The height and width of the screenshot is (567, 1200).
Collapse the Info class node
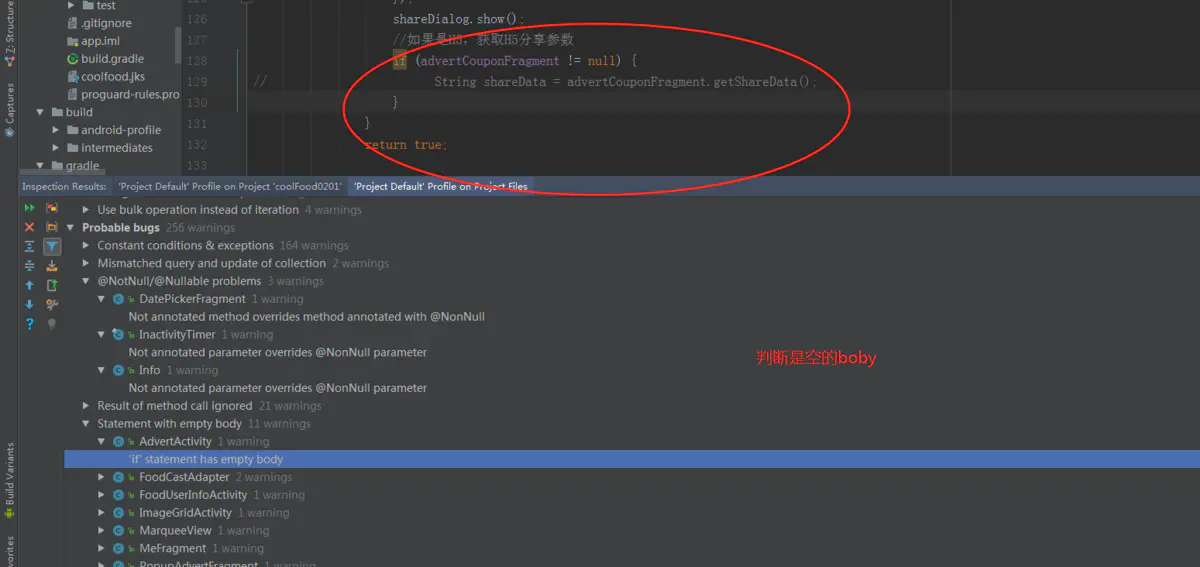(102, 370)
